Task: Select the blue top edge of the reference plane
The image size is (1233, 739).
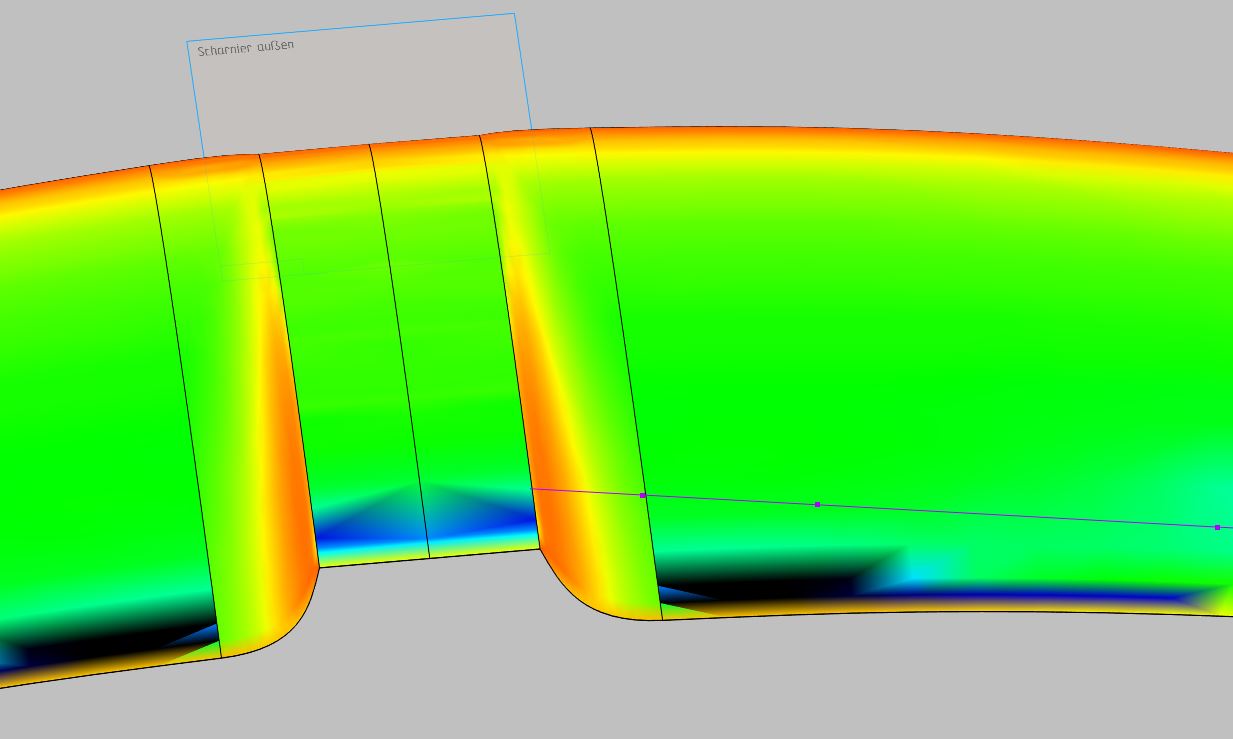Action: tap(350, 27)
